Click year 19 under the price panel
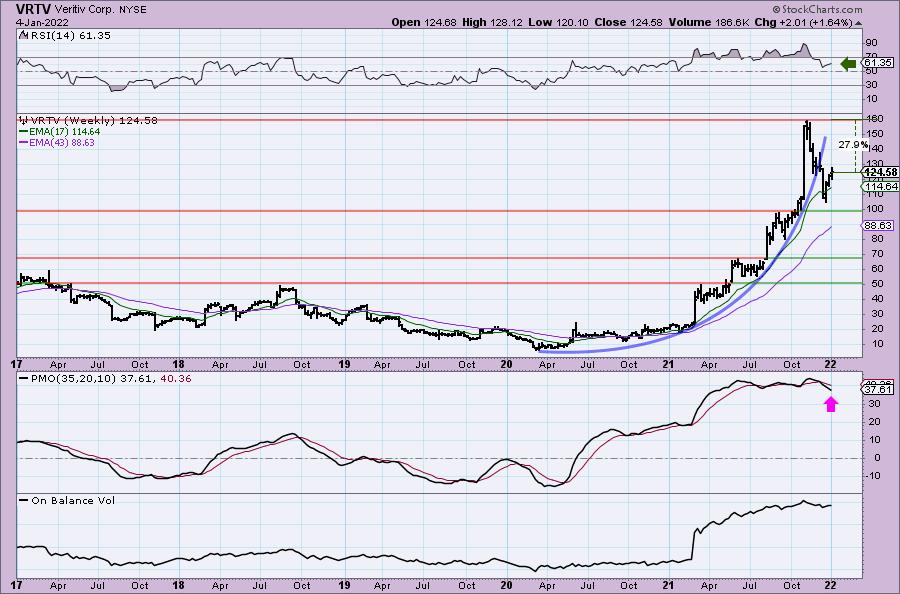900x594 pixels. pyautogui.click(x=344, y=364)
